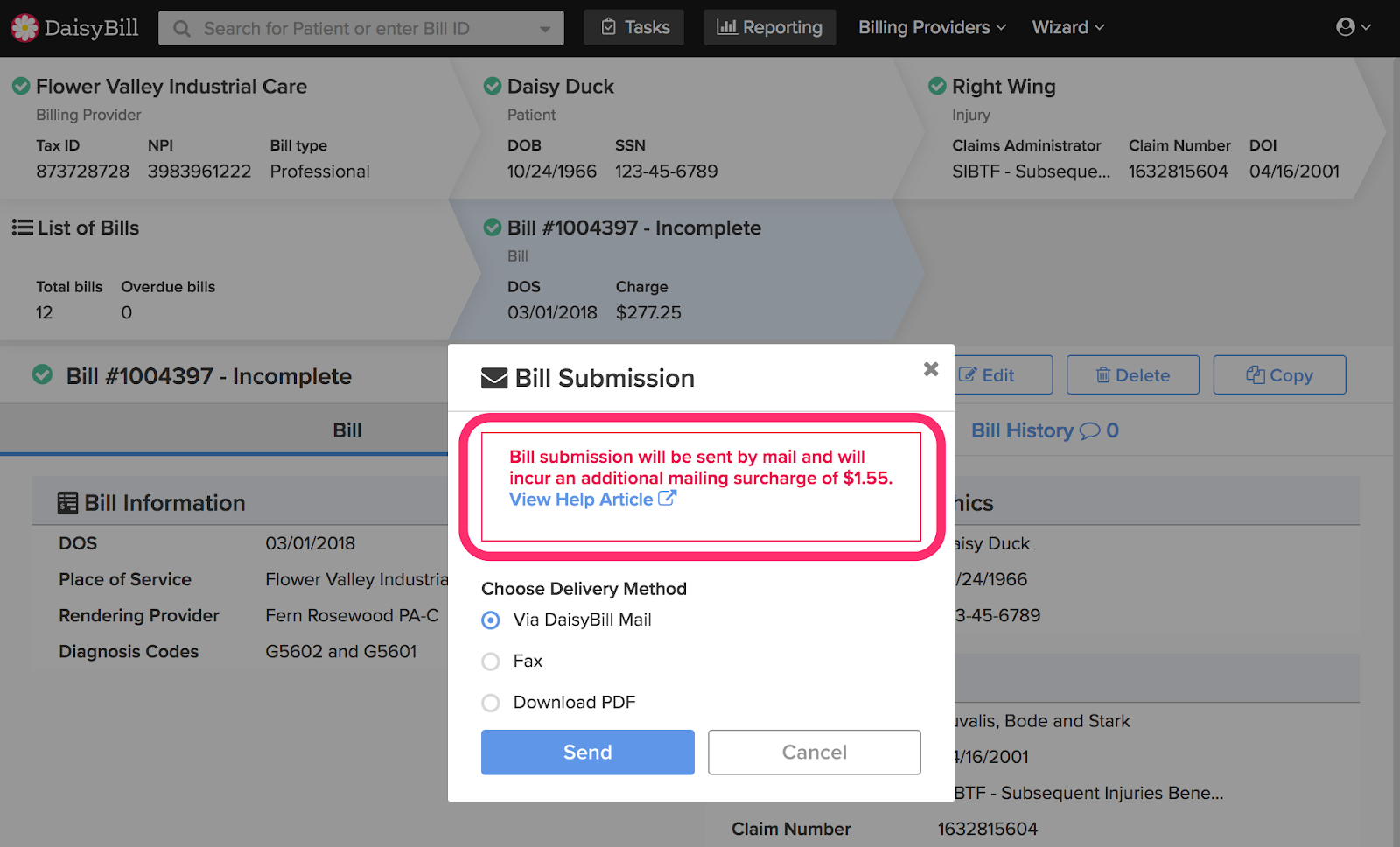Click green check in Bill #1004397 breadcrumb card
The width and height of the screenshot is (1400, 847).
(493, 227)
